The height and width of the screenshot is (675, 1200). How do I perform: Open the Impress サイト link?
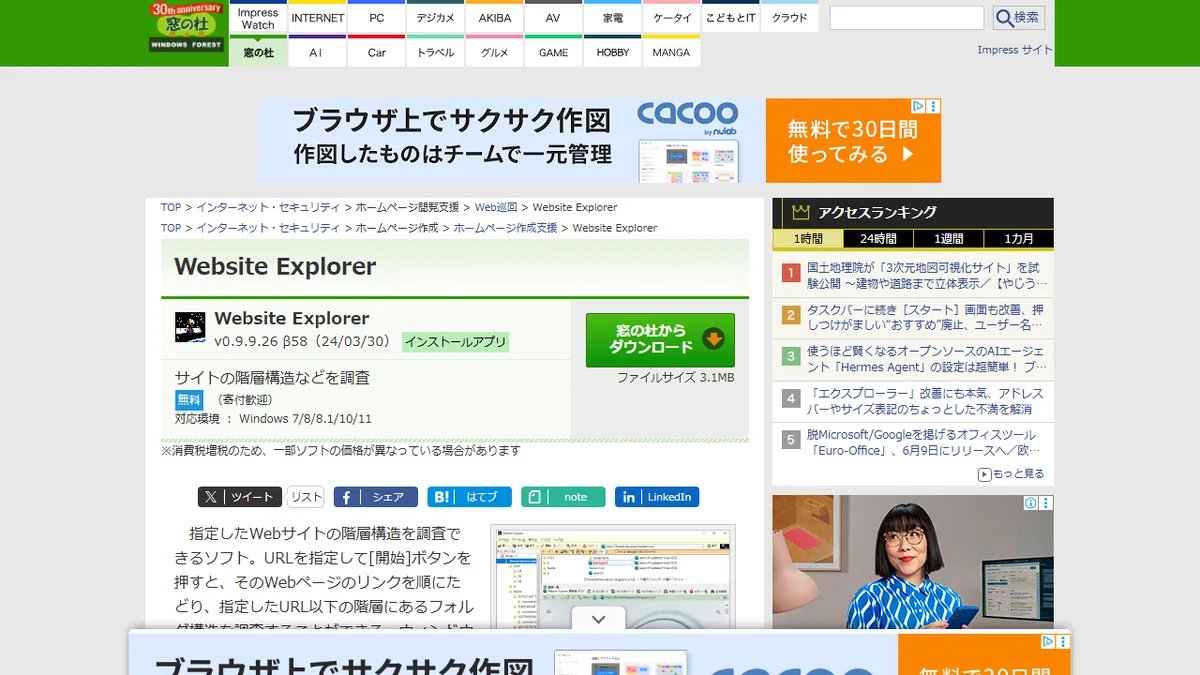pyautogui.click(x=1015, y=50)
